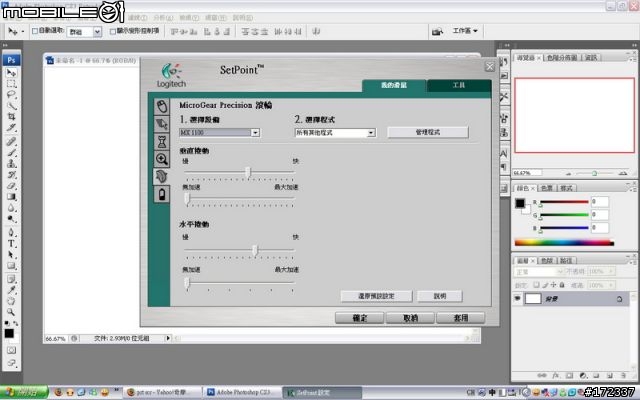Toggle lock transparent pixels in Layers panel
The width and height of the screenshot is (640, 400).
tap(536, 285)
